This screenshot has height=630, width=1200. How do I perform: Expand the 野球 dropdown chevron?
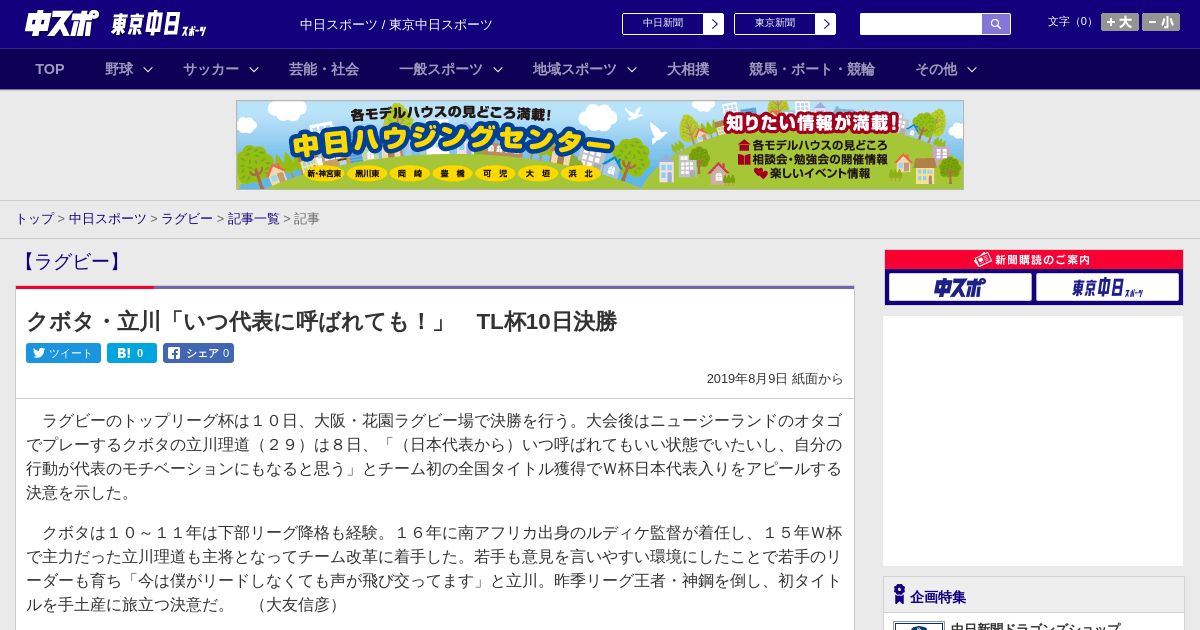pos(148,69)
